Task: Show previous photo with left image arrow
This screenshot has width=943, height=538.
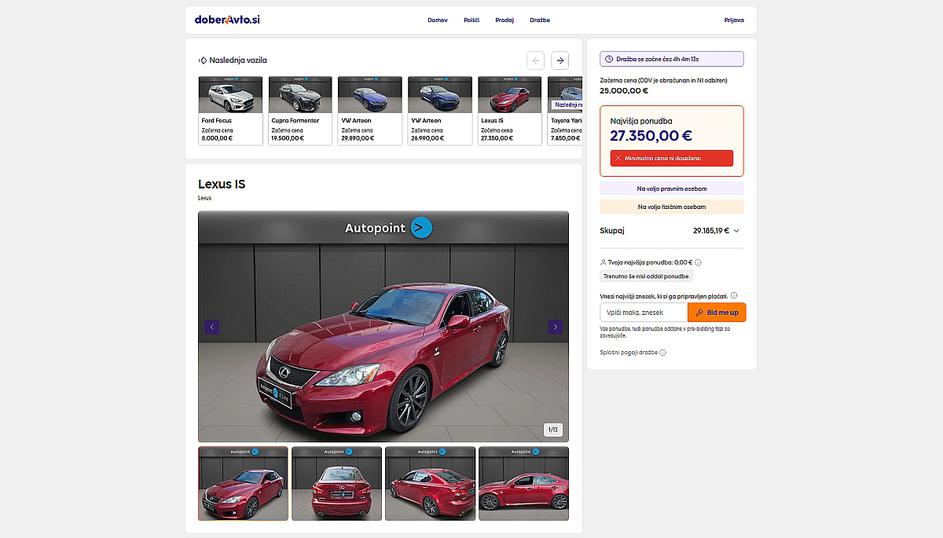Action: coord(212,327)
